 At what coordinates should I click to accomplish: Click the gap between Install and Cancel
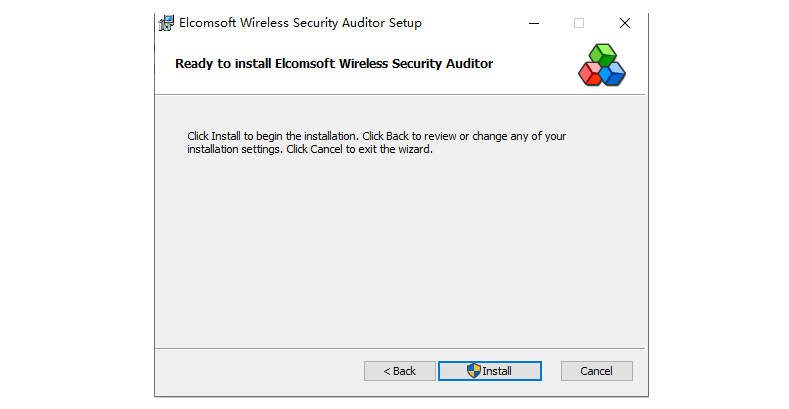coord(551,371)
